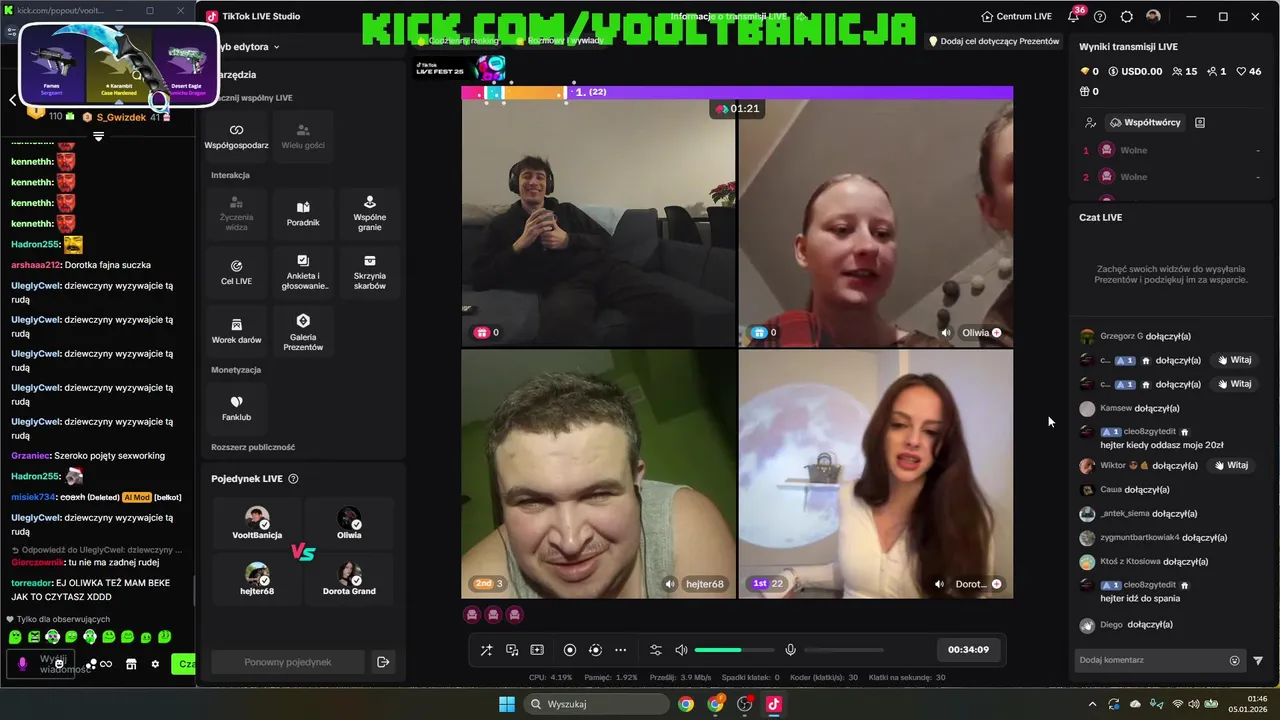Click the clip capture target icon
Screen dimensions: 1280x720
(595, 650)
